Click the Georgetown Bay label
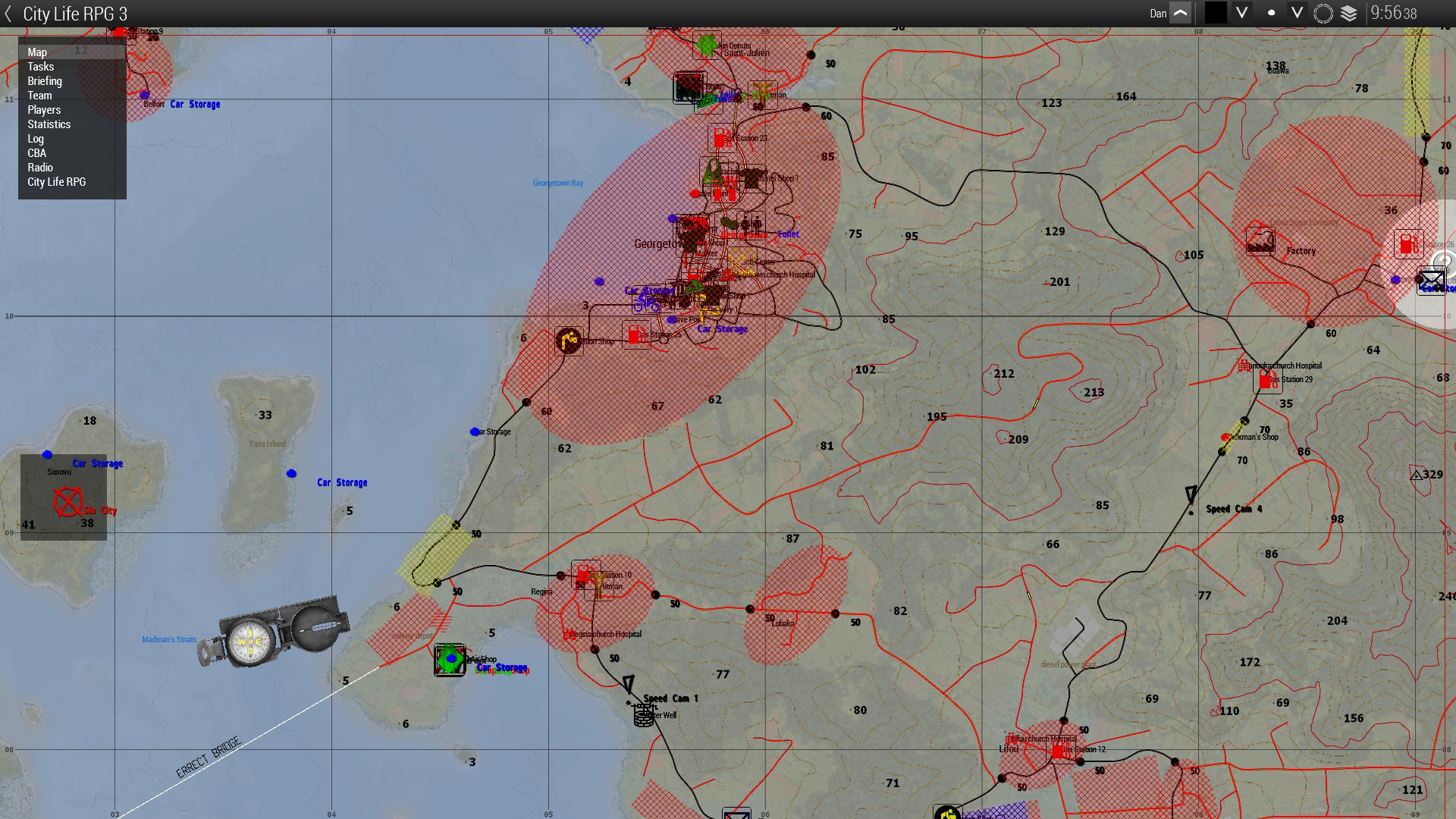The height and width of the screenshot is (819, 1456). [x=557, y=183]
